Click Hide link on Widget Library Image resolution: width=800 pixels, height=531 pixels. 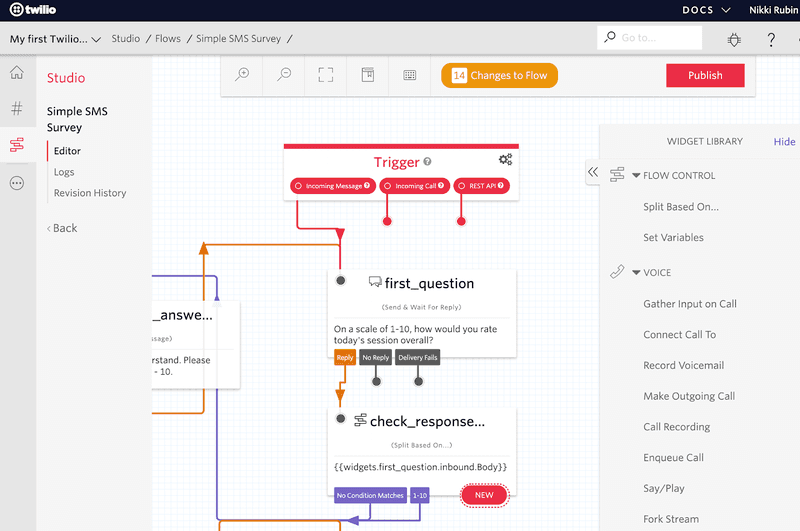pyautogui.click(x=784, y=142)
